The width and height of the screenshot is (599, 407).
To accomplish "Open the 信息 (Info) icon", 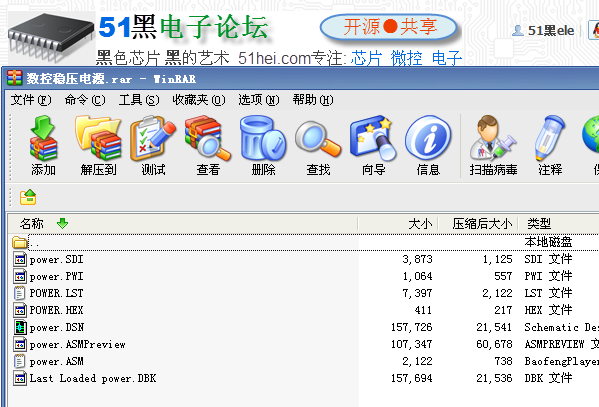I will 428,138.
